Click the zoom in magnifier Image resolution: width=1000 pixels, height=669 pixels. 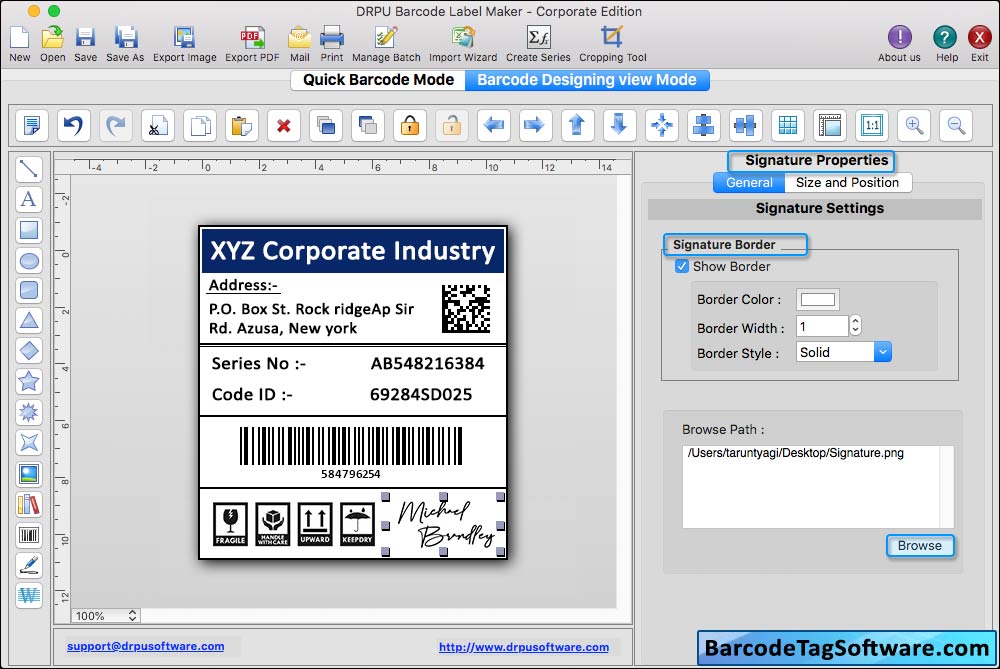click(x=914, y=125)
